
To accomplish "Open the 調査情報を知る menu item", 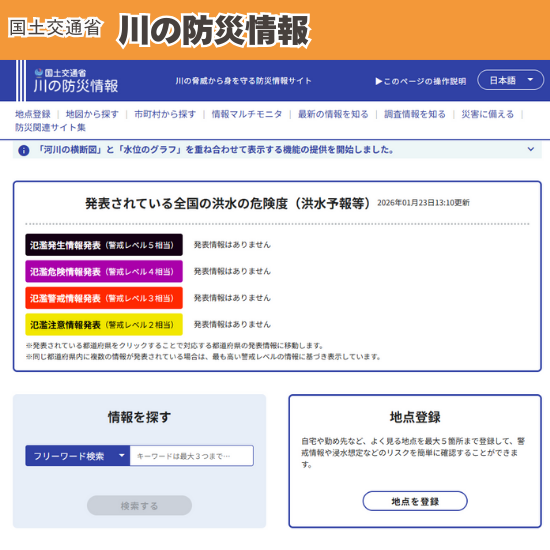I will [415, 114].
